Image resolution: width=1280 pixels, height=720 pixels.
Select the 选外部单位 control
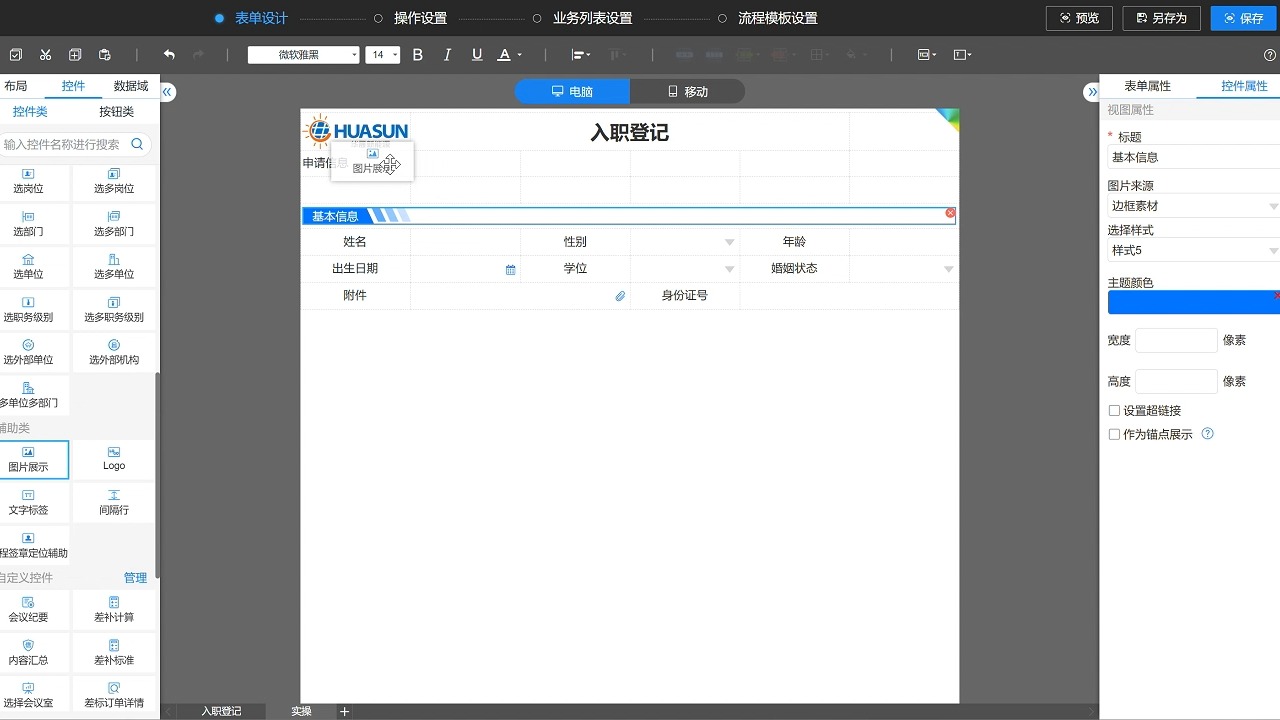pos(28,352)
